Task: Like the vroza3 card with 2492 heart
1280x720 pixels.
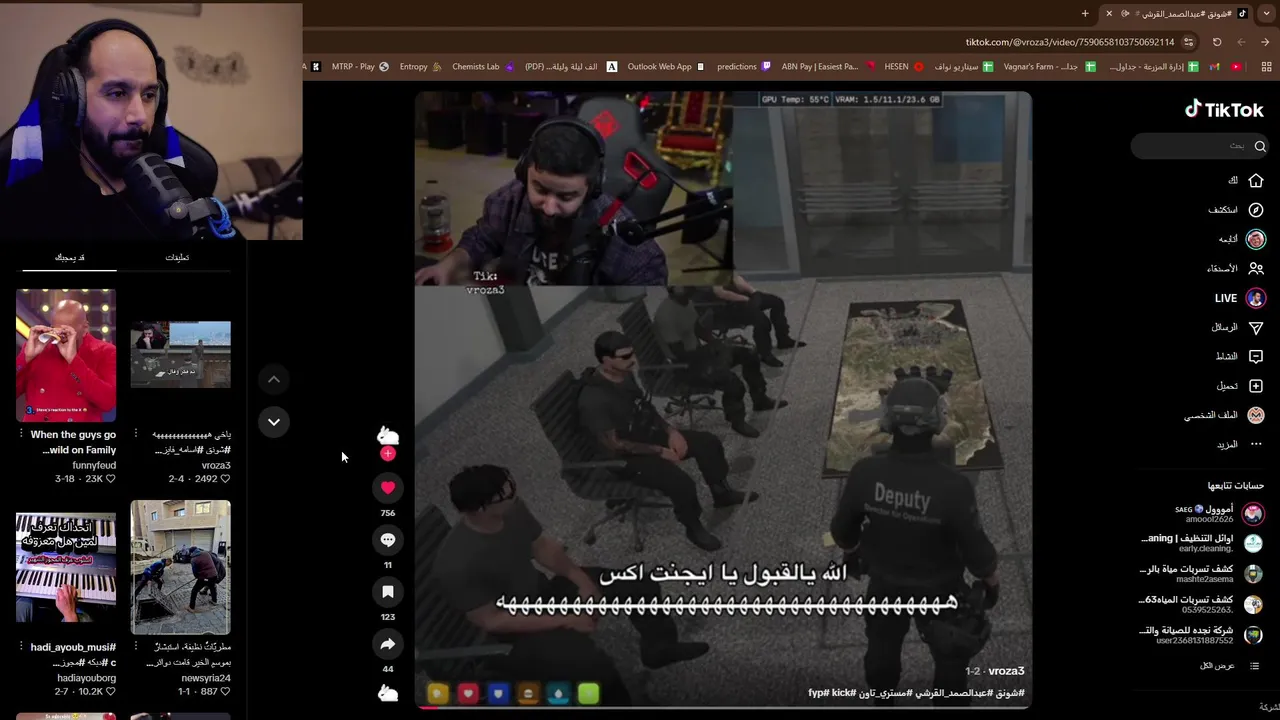Action: coord(226,479)
